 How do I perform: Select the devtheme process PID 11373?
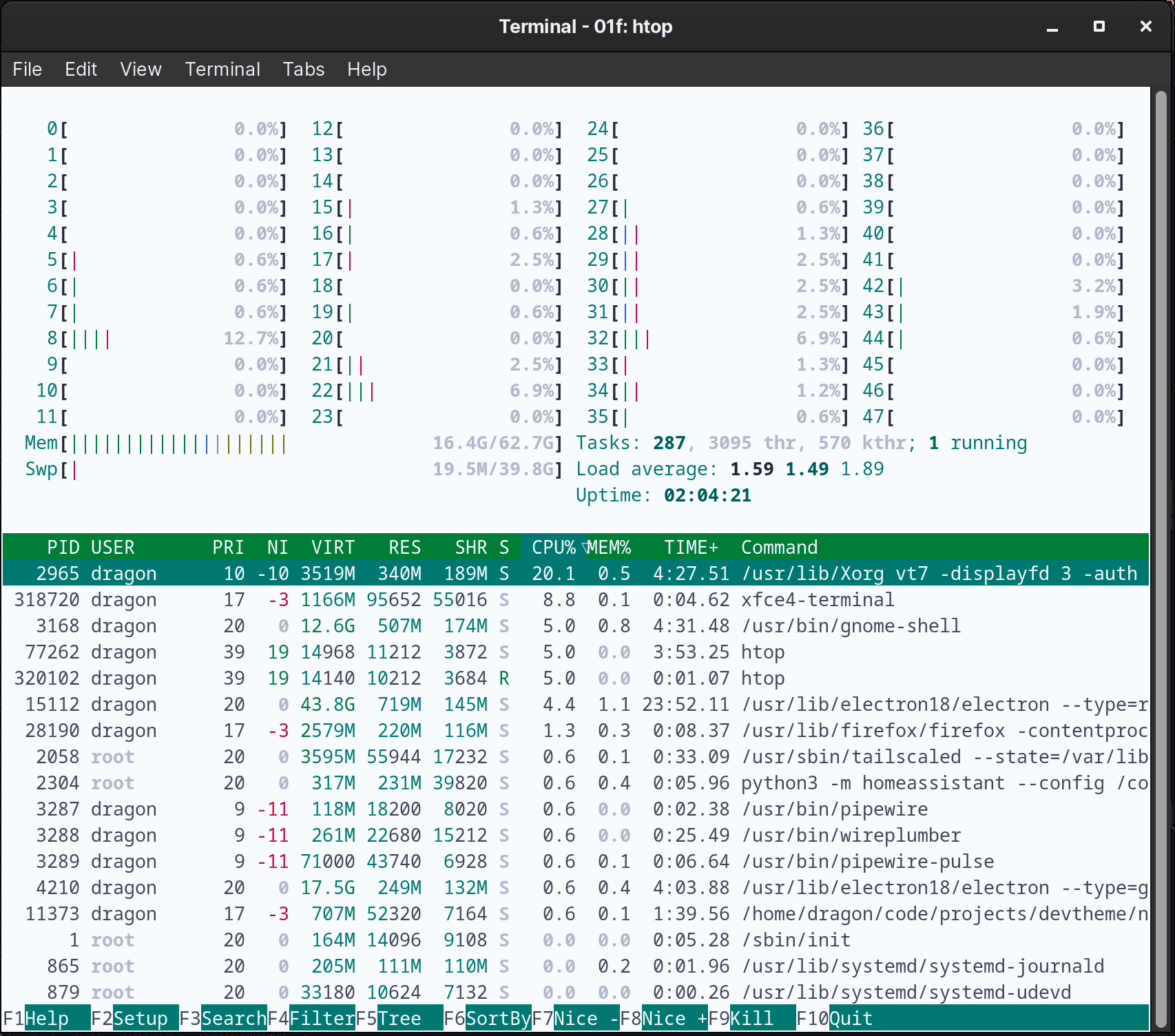point(576,913)
